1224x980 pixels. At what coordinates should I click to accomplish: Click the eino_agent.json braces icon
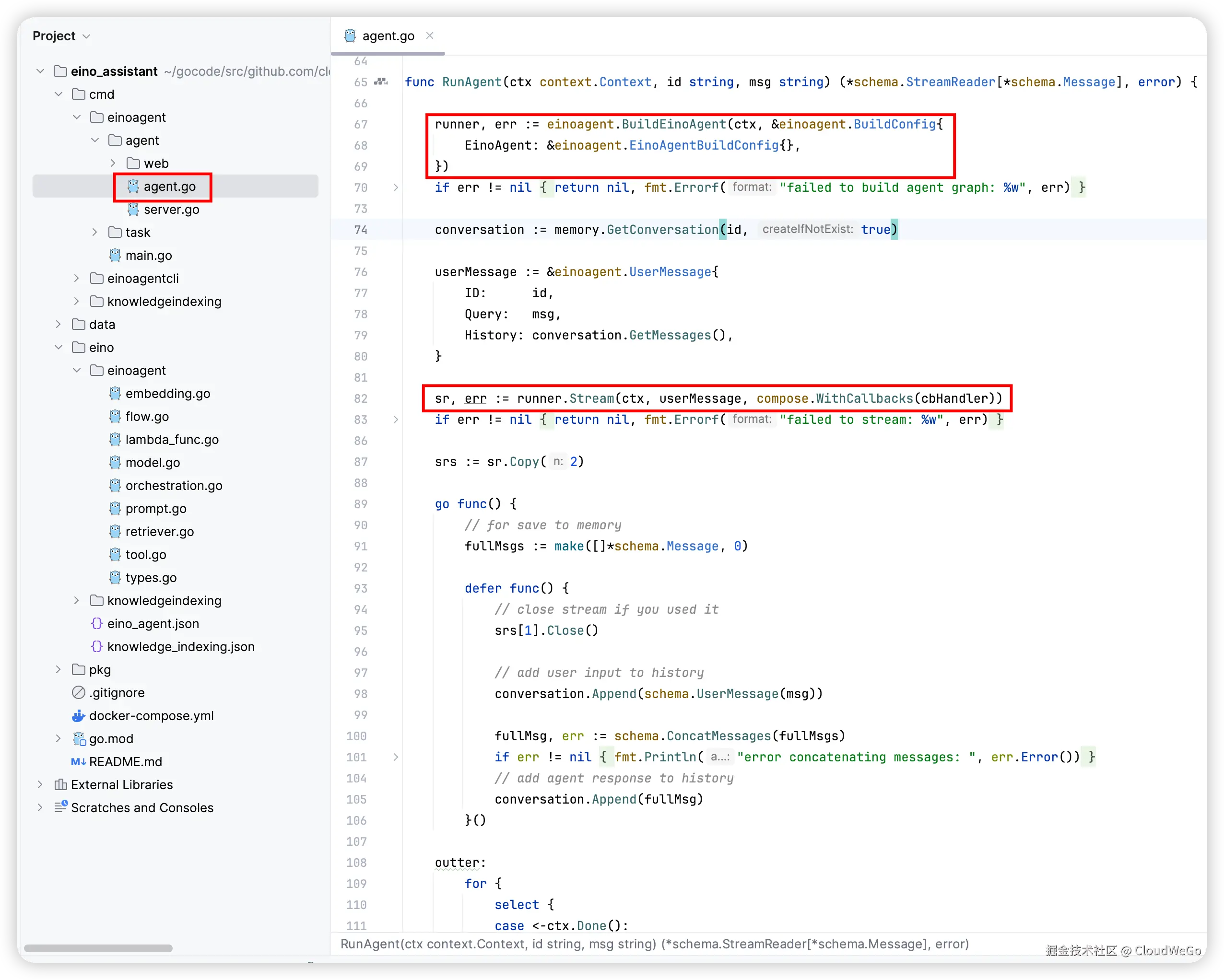97,624
